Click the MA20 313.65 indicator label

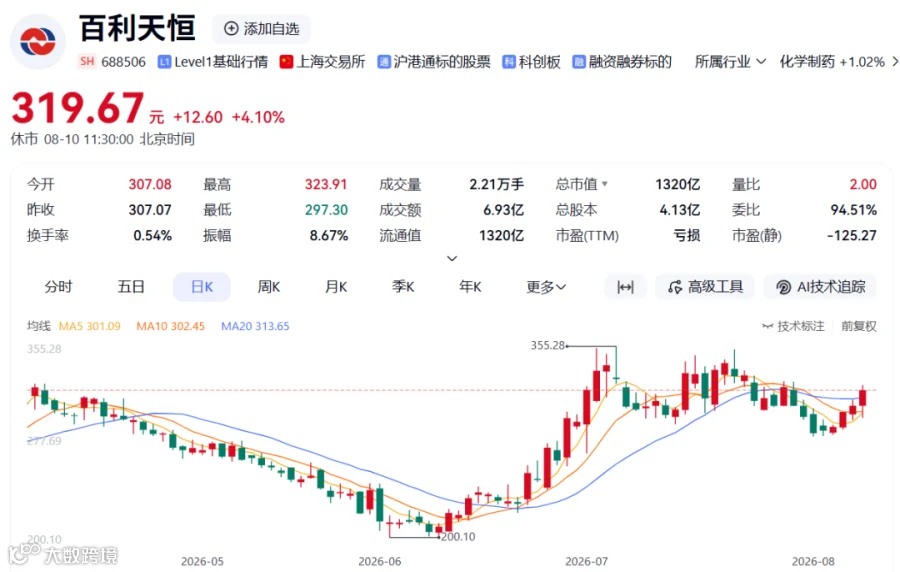(255, 326)
